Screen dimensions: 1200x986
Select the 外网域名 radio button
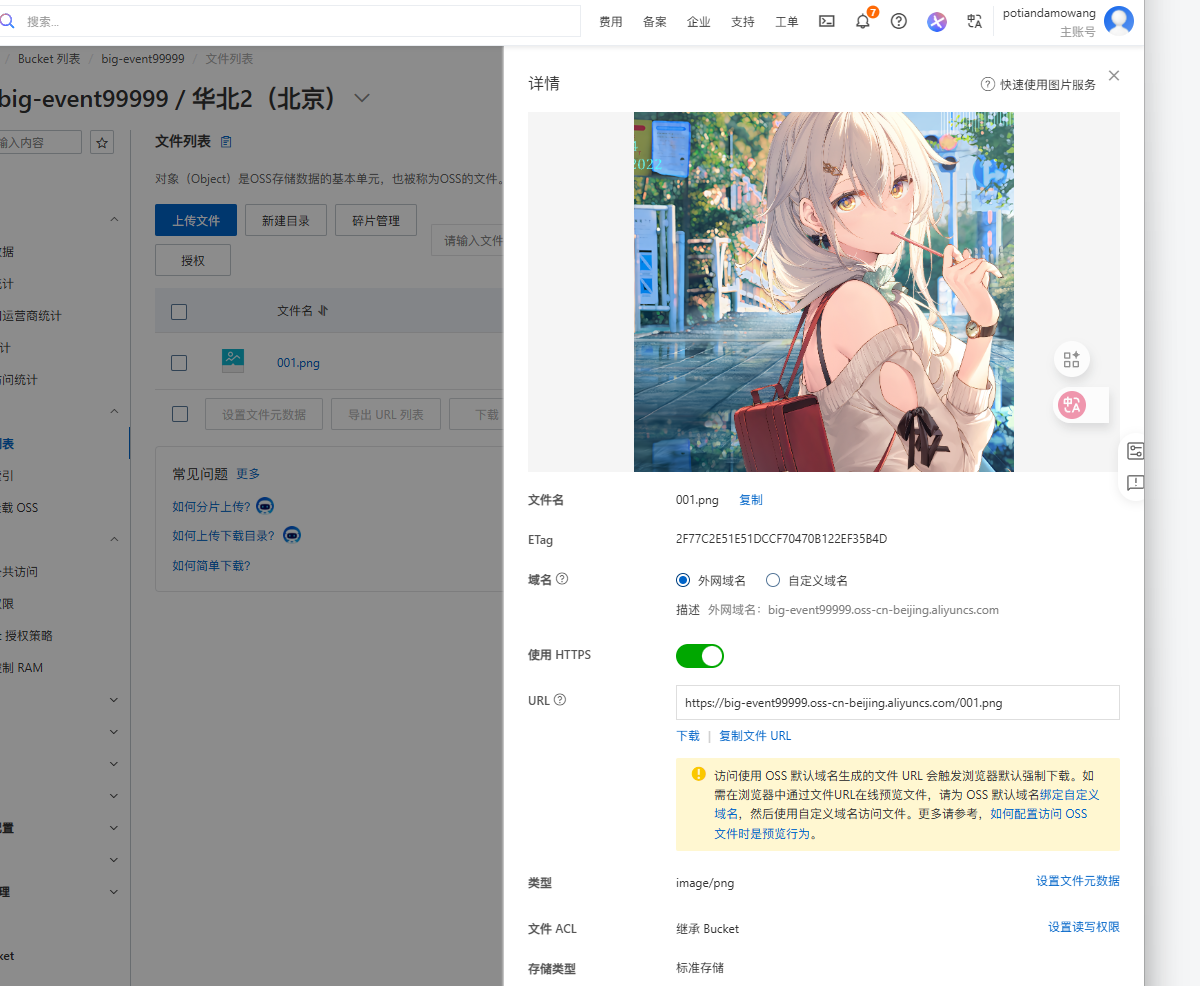point(683,580)
